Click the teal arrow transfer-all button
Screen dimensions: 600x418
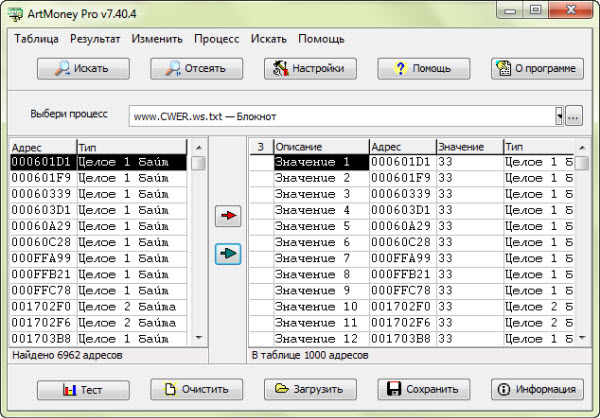point(229,255)
